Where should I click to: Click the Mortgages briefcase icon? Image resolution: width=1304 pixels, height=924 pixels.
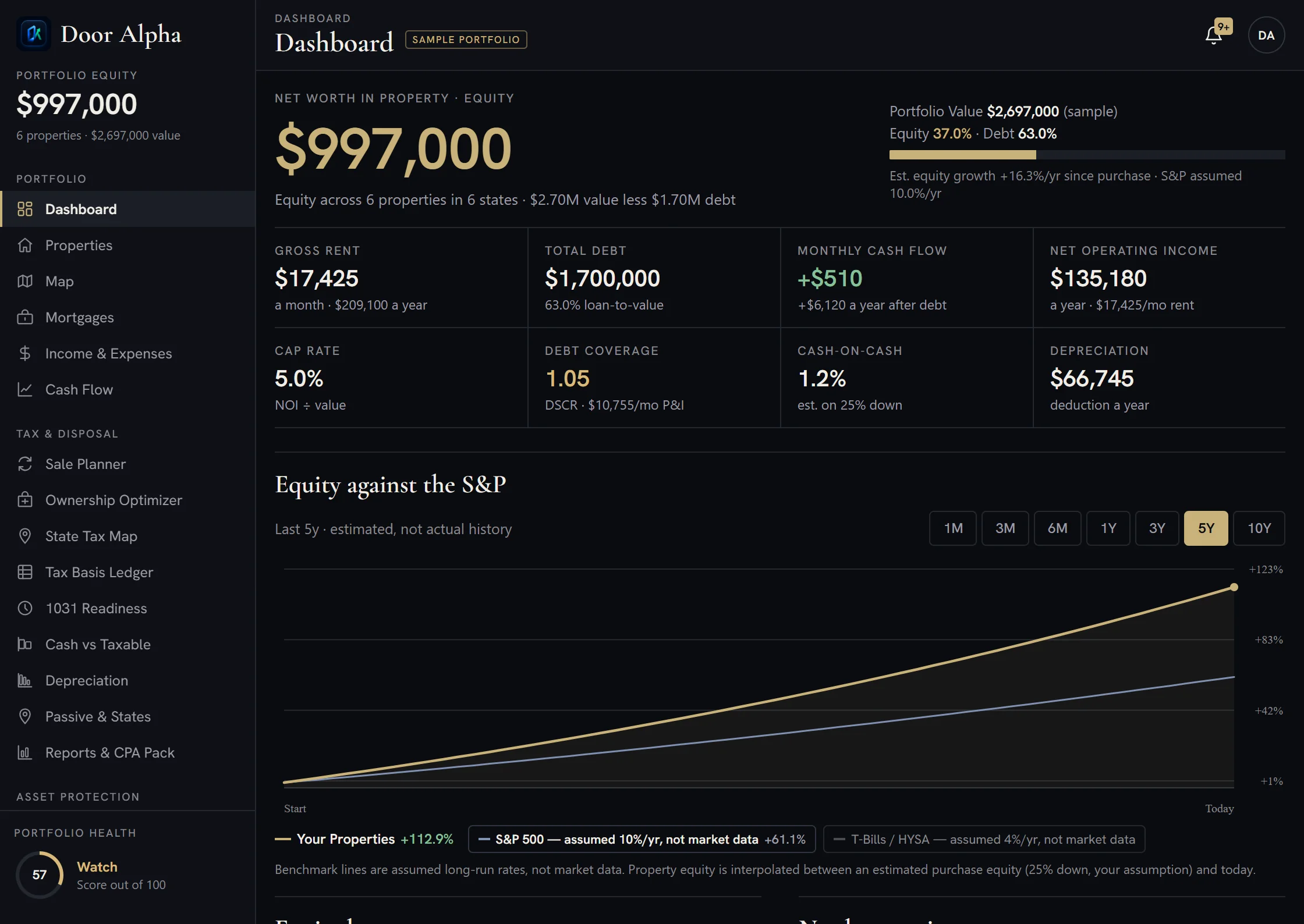point(25,317)
